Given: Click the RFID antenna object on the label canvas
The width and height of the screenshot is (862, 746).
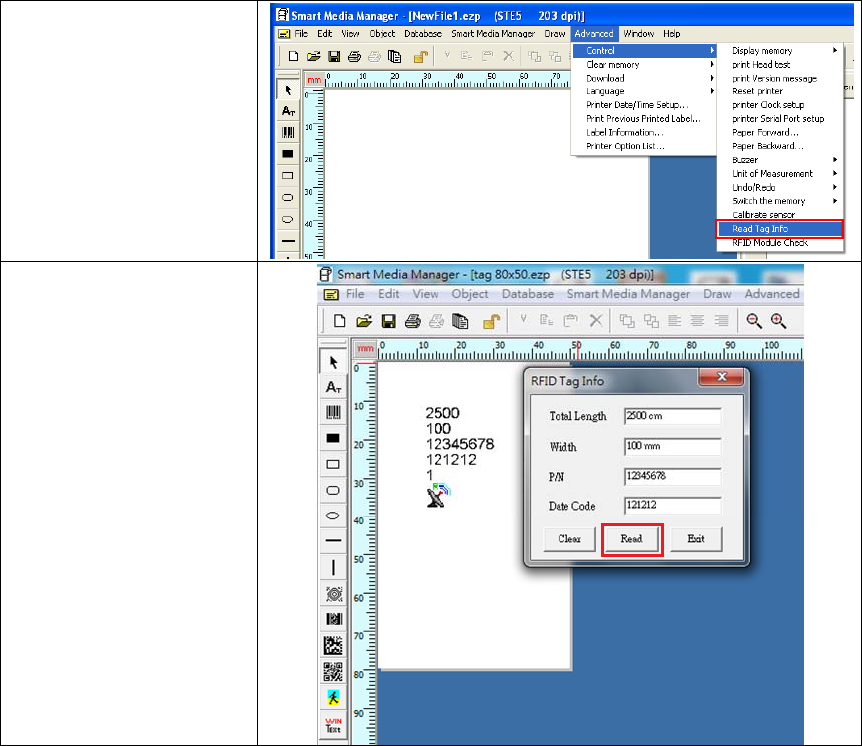Looking at the screenshot, I should (438, 495).
